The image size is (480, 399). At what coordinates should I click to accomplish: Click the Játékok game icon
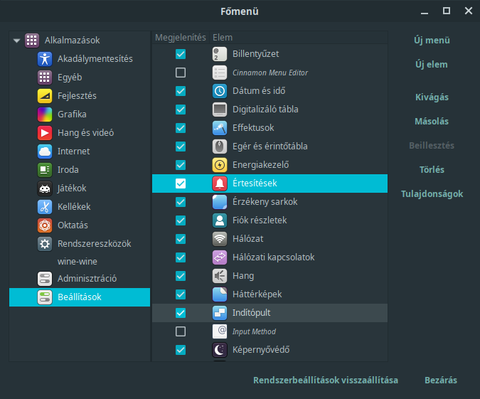coord(45,188)
